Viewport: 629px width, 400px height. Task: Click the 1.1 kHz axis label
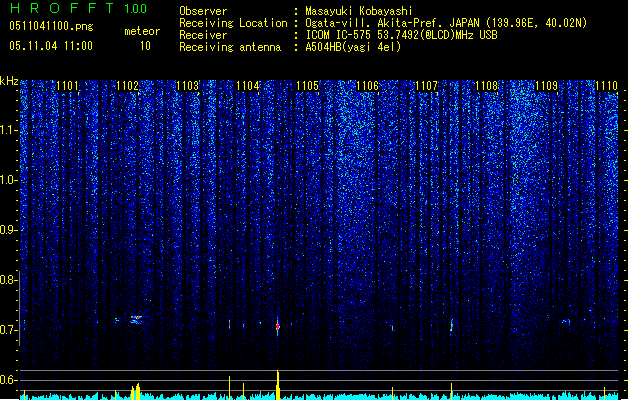tap(8, 130)
